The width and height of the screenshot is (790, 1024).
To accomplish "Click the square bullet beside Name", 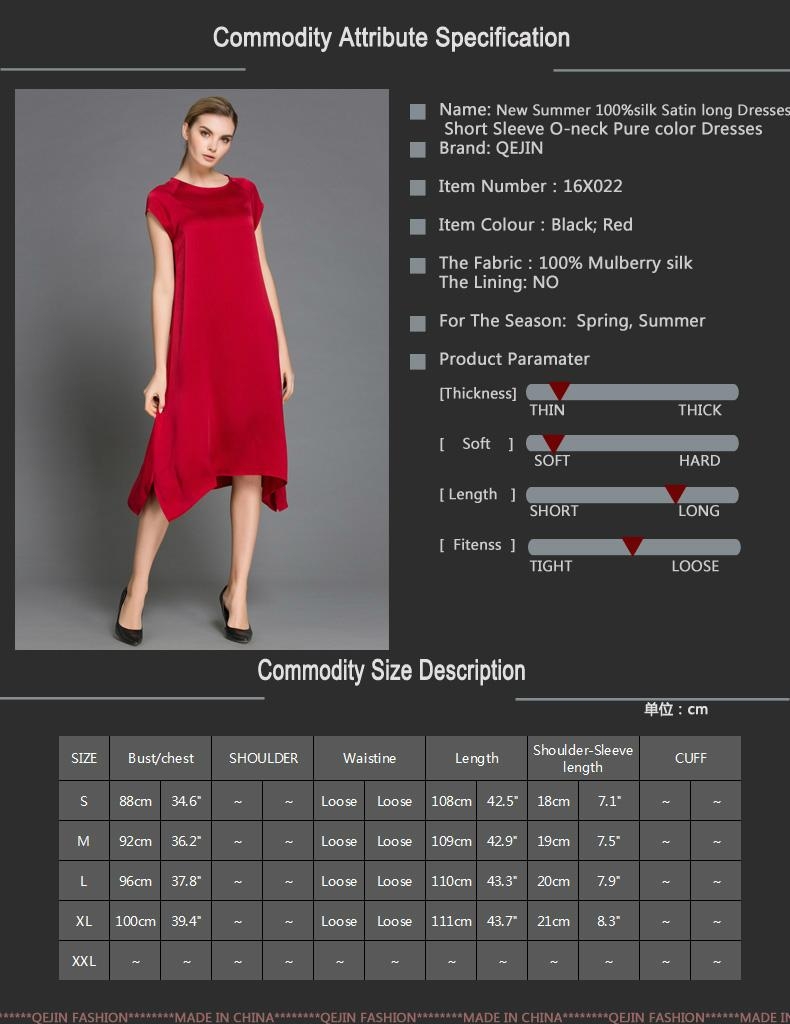I will [x=418, y=111].
